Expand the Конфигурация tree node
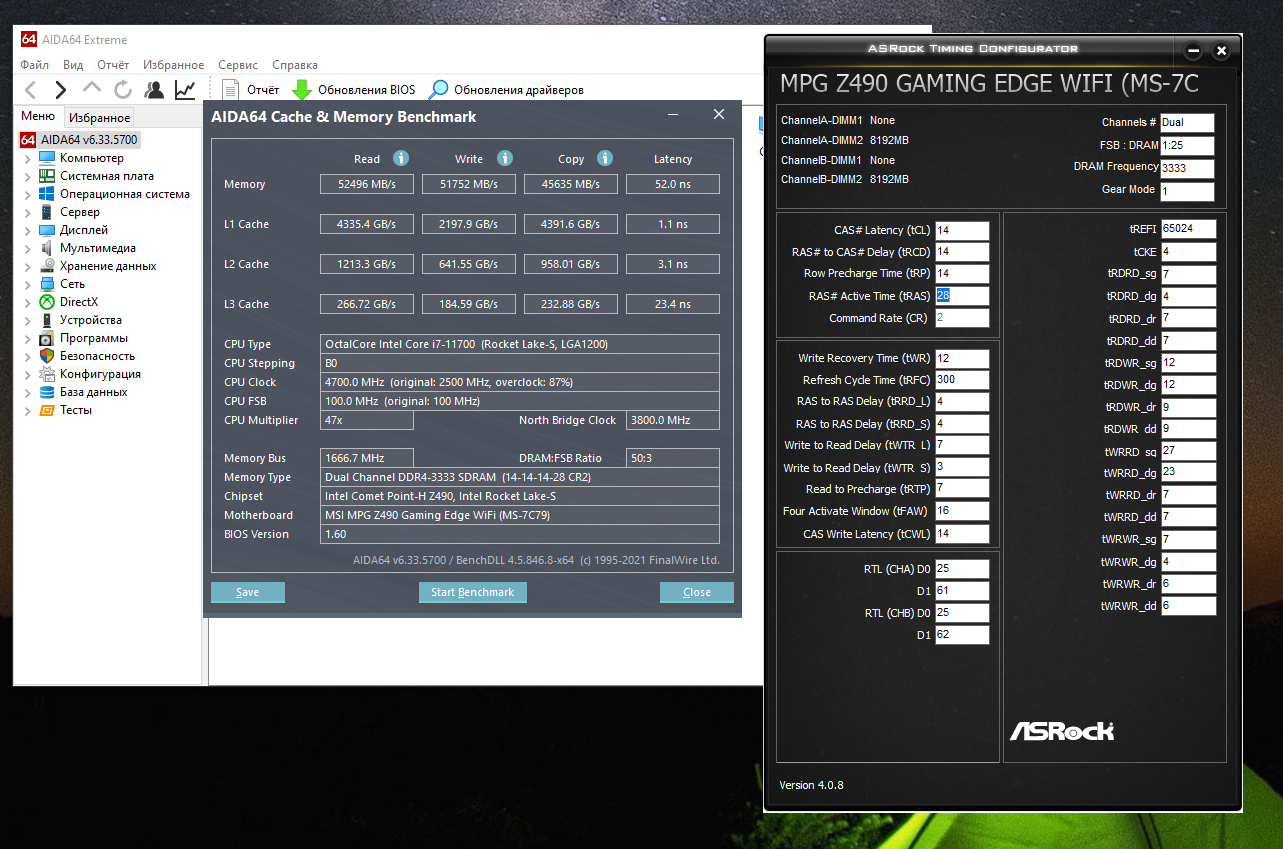 point(28,374)
